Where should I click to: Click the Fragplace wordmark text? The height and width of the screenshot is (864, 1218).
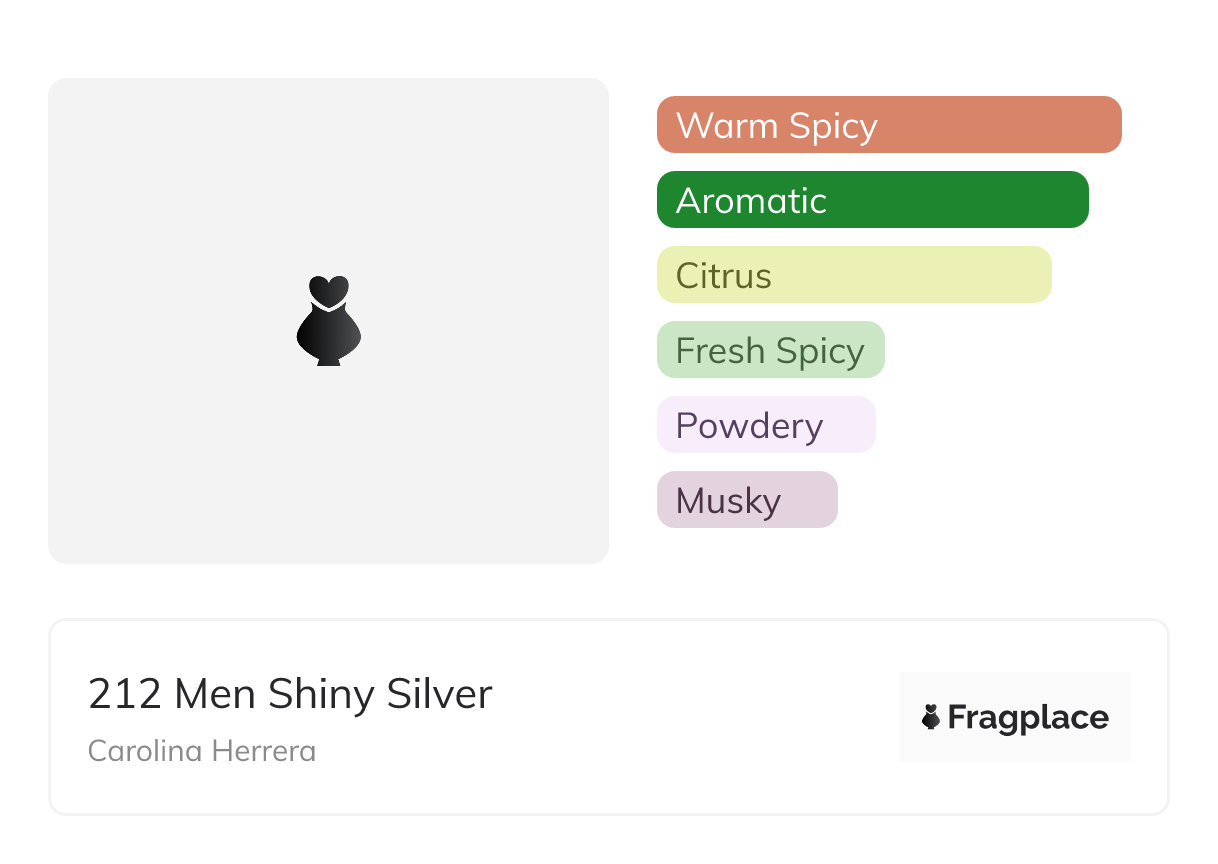click(x=1028, y=718)
